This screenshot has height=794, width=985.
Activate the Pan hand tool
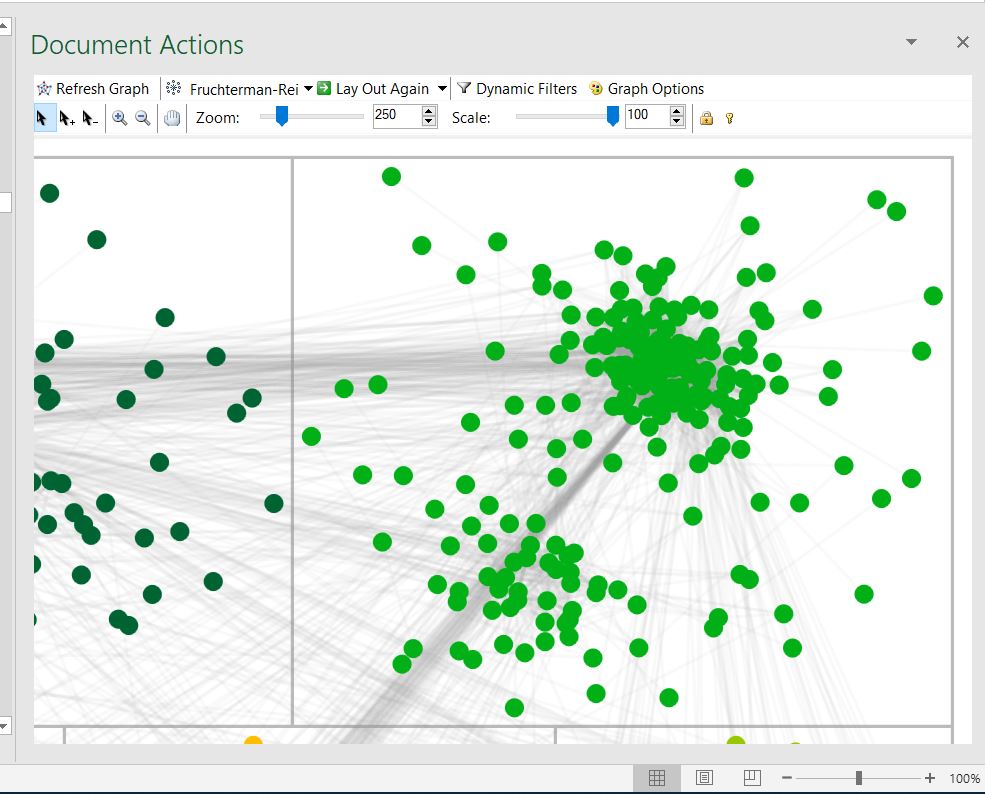point(171,117)
